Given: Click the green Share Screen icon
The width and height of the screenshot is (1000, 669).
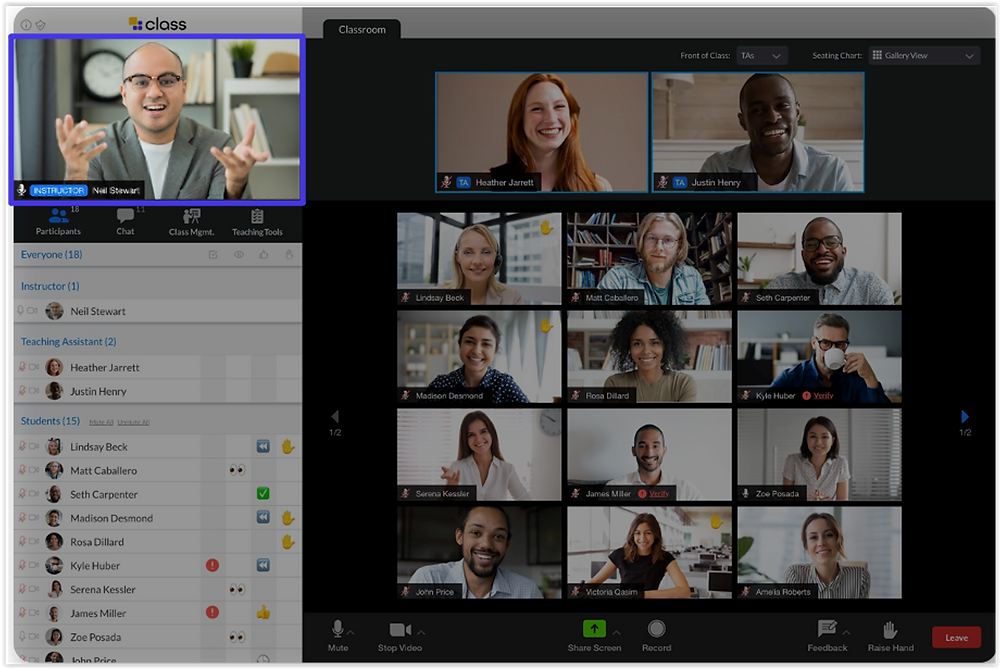Looking at the screenshot, I should tap(594, 629).
